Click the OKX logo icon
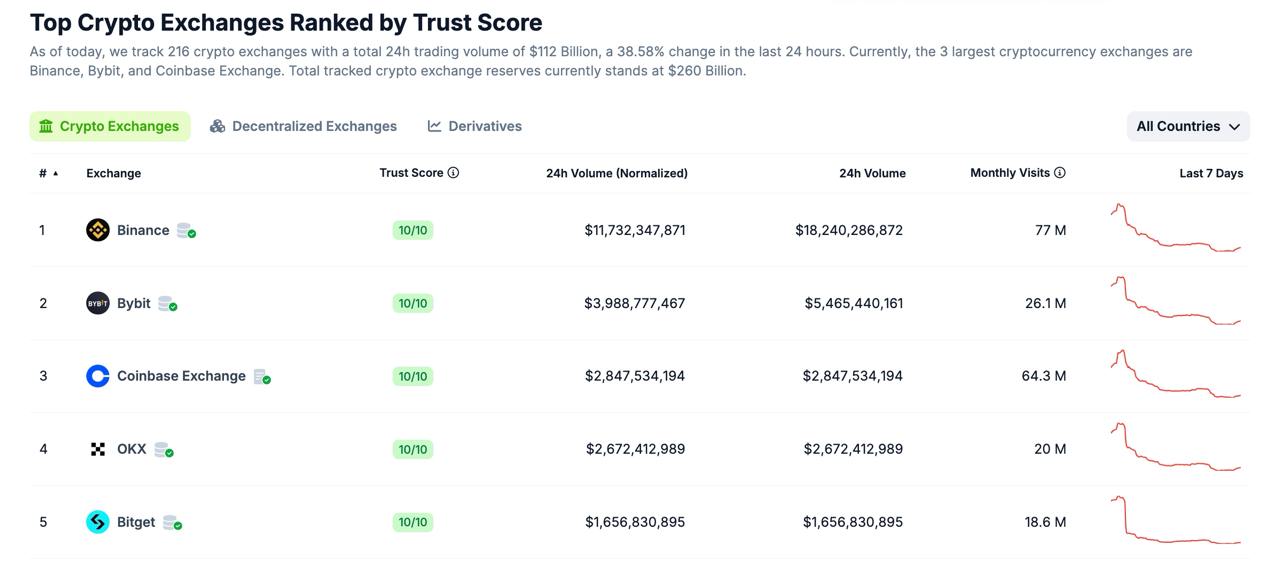Screen dimensions: 1280x566 (x=97, y=449)
